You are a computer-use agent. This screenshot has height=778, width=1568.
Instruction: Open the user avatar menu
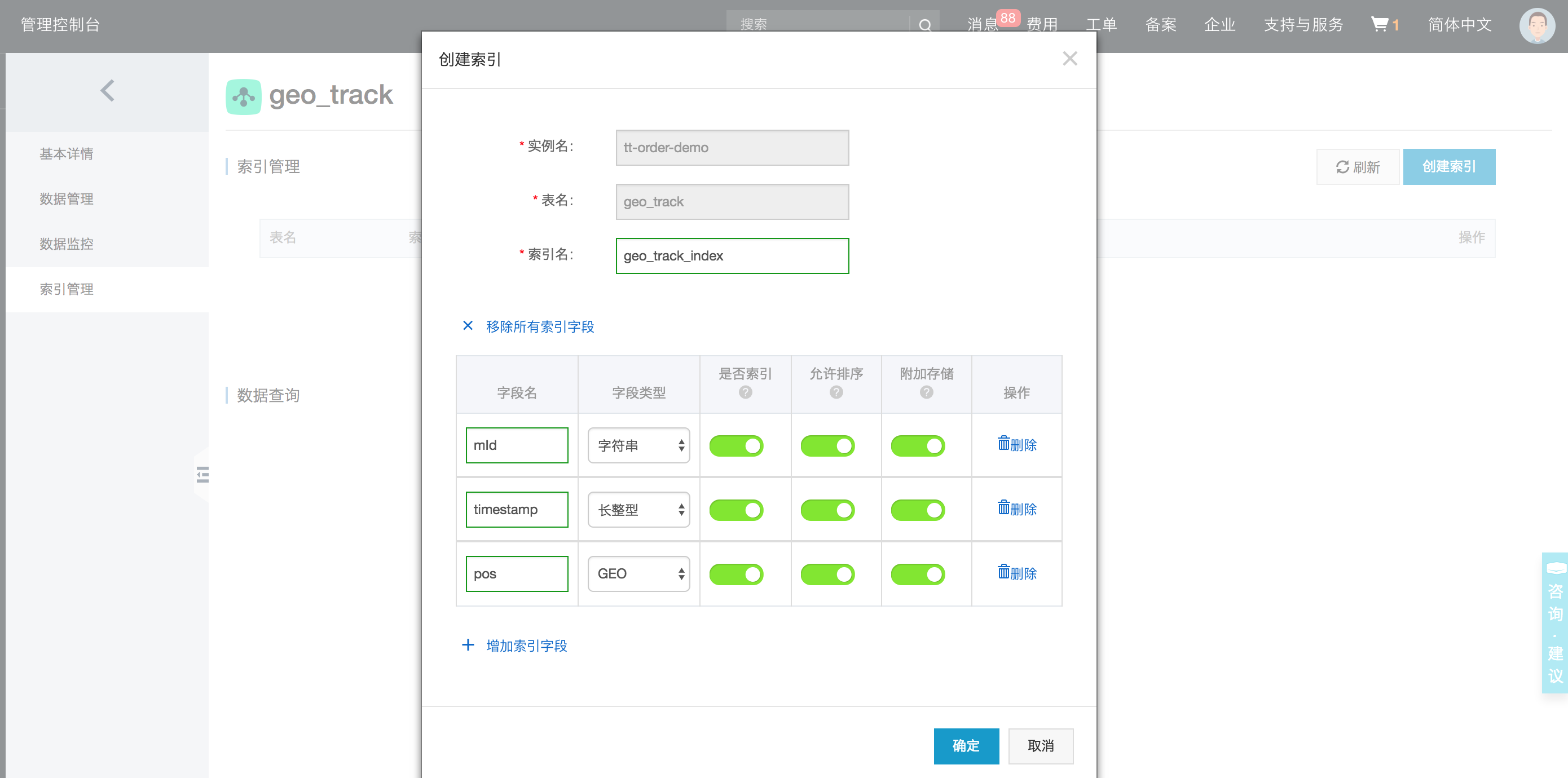(x=1537, y=25)
